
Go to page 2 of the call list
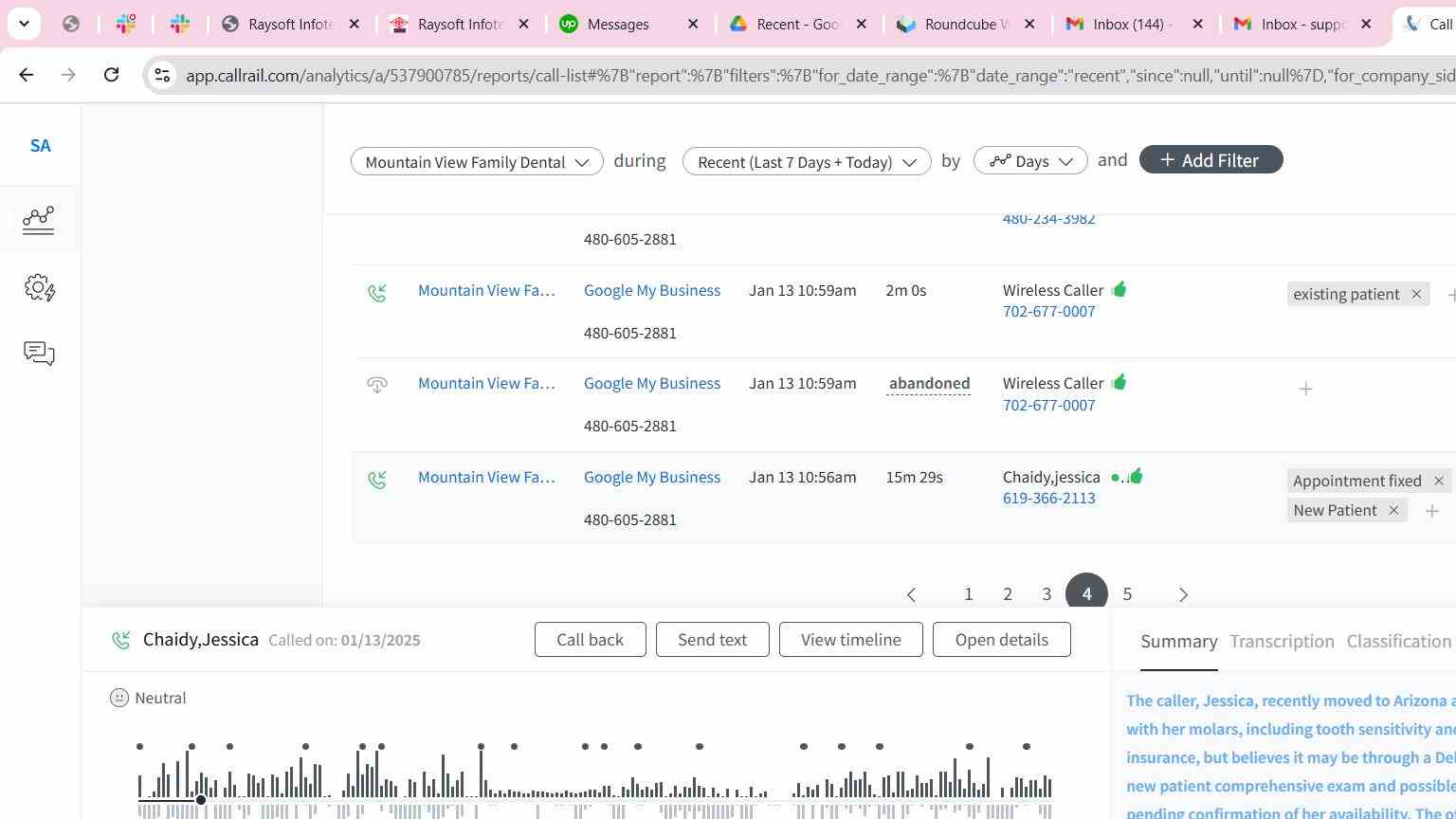[1008, 594]
